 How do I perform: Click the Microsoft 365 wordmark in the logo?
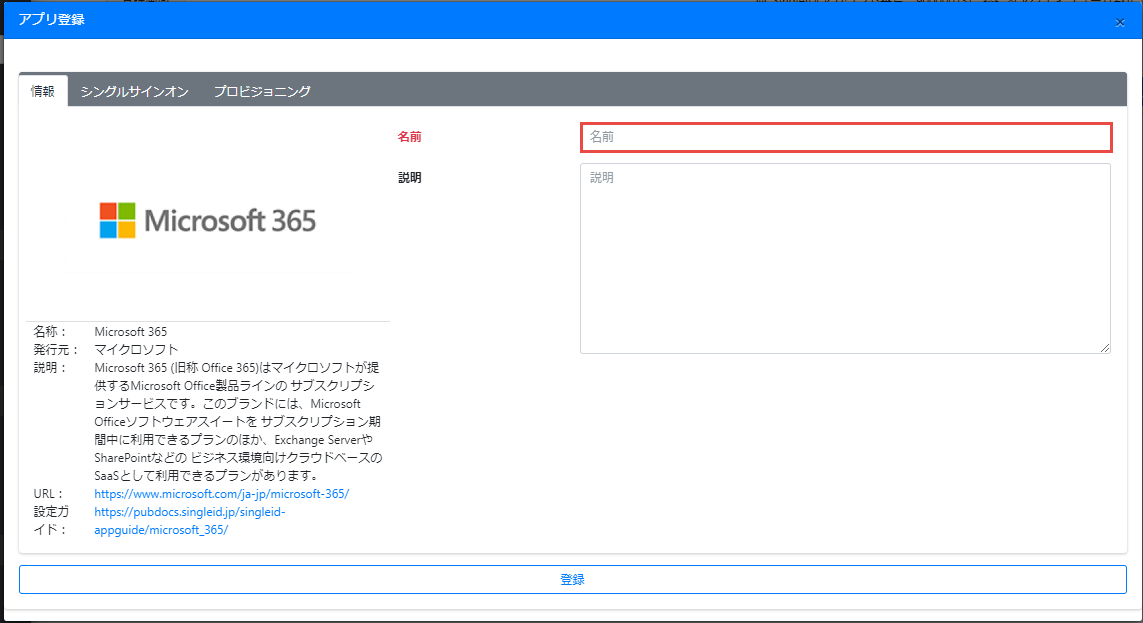tap(231, 221)
